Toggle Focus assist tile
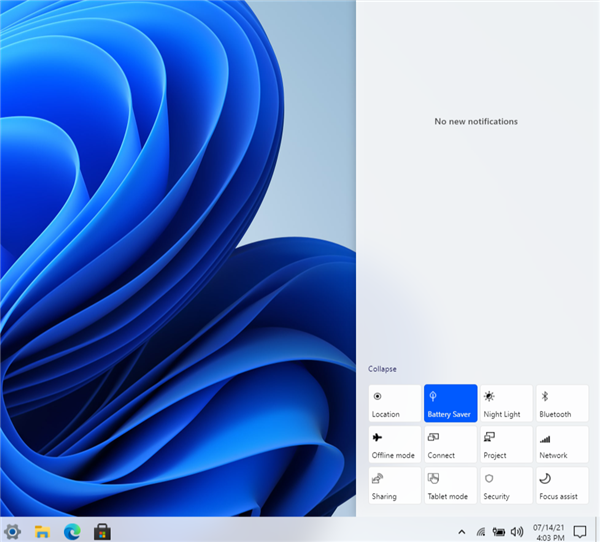The width and height of the screenshot is (600, 542). point(562,485)
